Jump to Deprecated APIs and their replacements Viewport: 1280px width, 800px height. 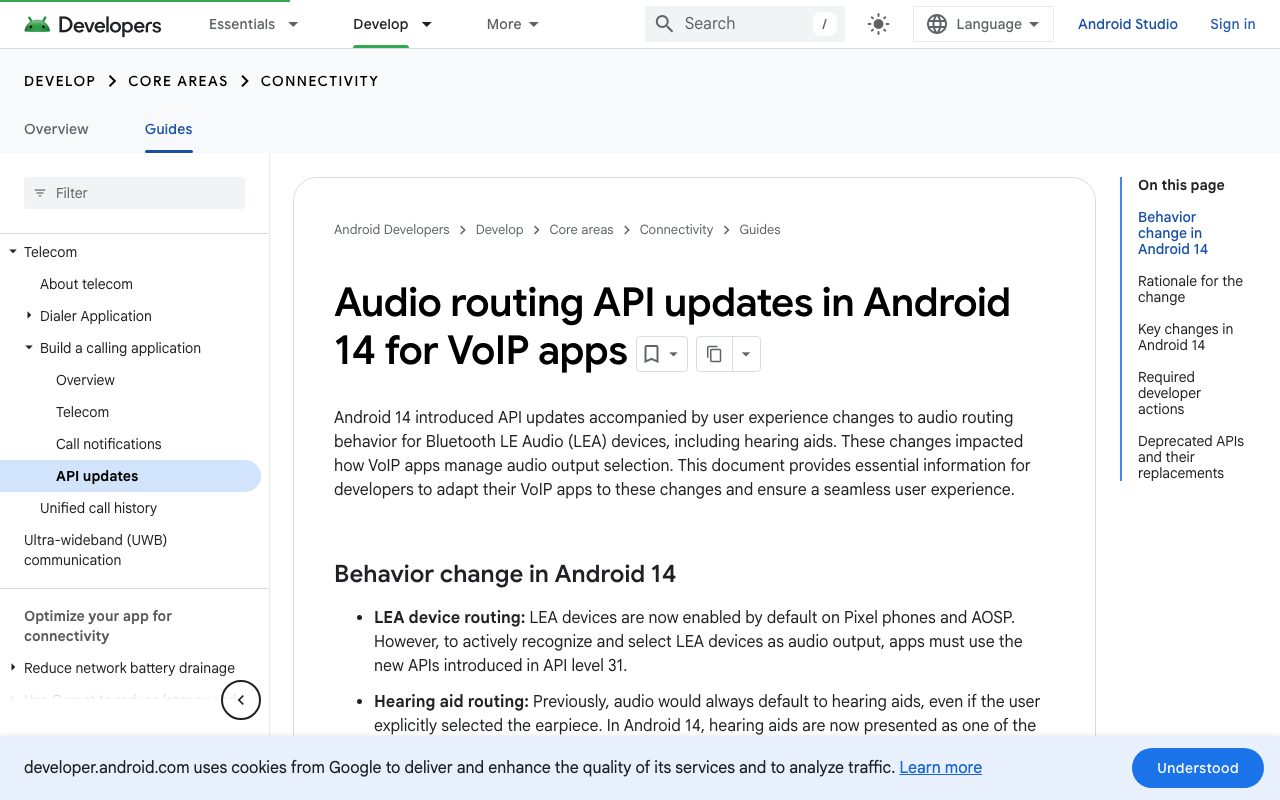pyautogui.click(x=1190, y=457)
